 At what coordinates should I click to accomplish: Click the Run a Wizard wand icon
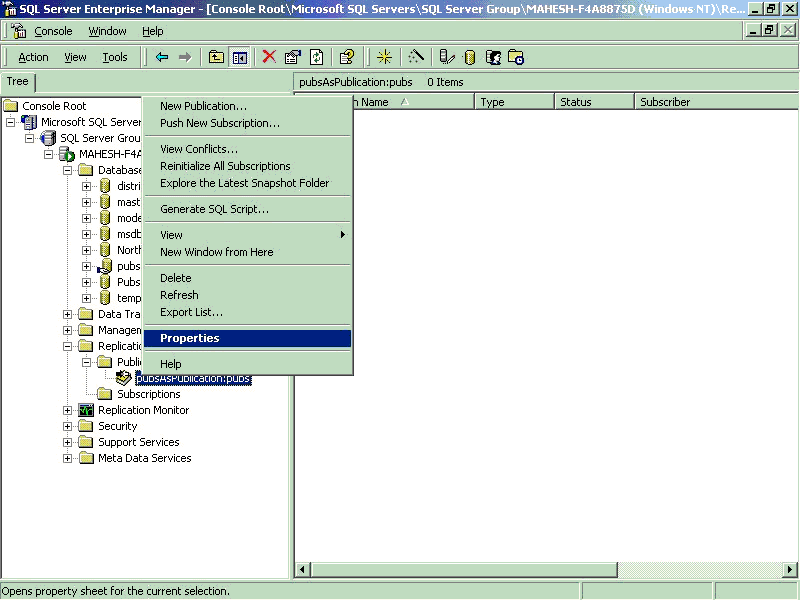(x=416, y=57)
